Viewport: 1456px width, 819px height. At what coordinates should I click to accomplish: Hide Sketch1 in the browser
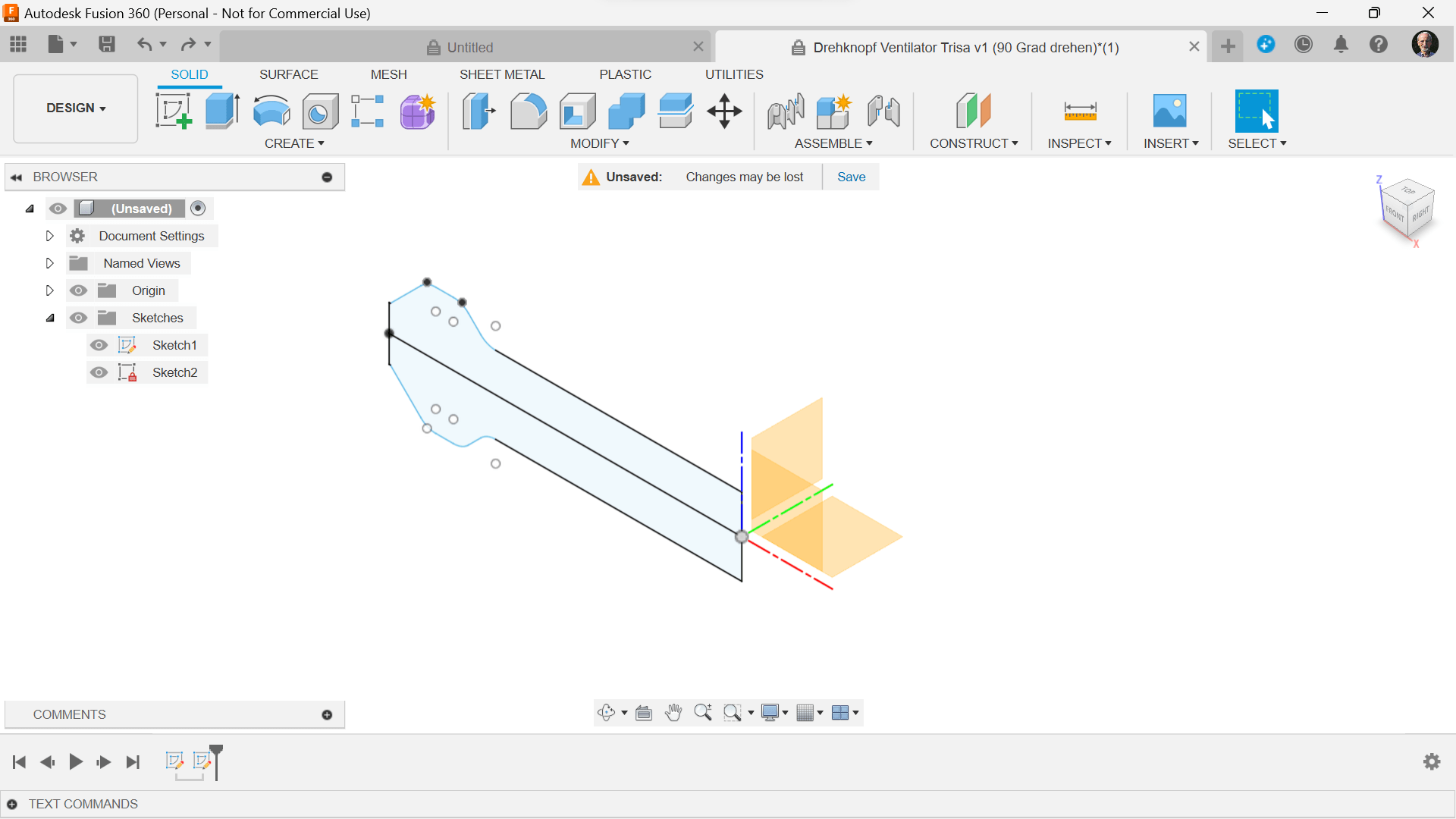[99, 345]
